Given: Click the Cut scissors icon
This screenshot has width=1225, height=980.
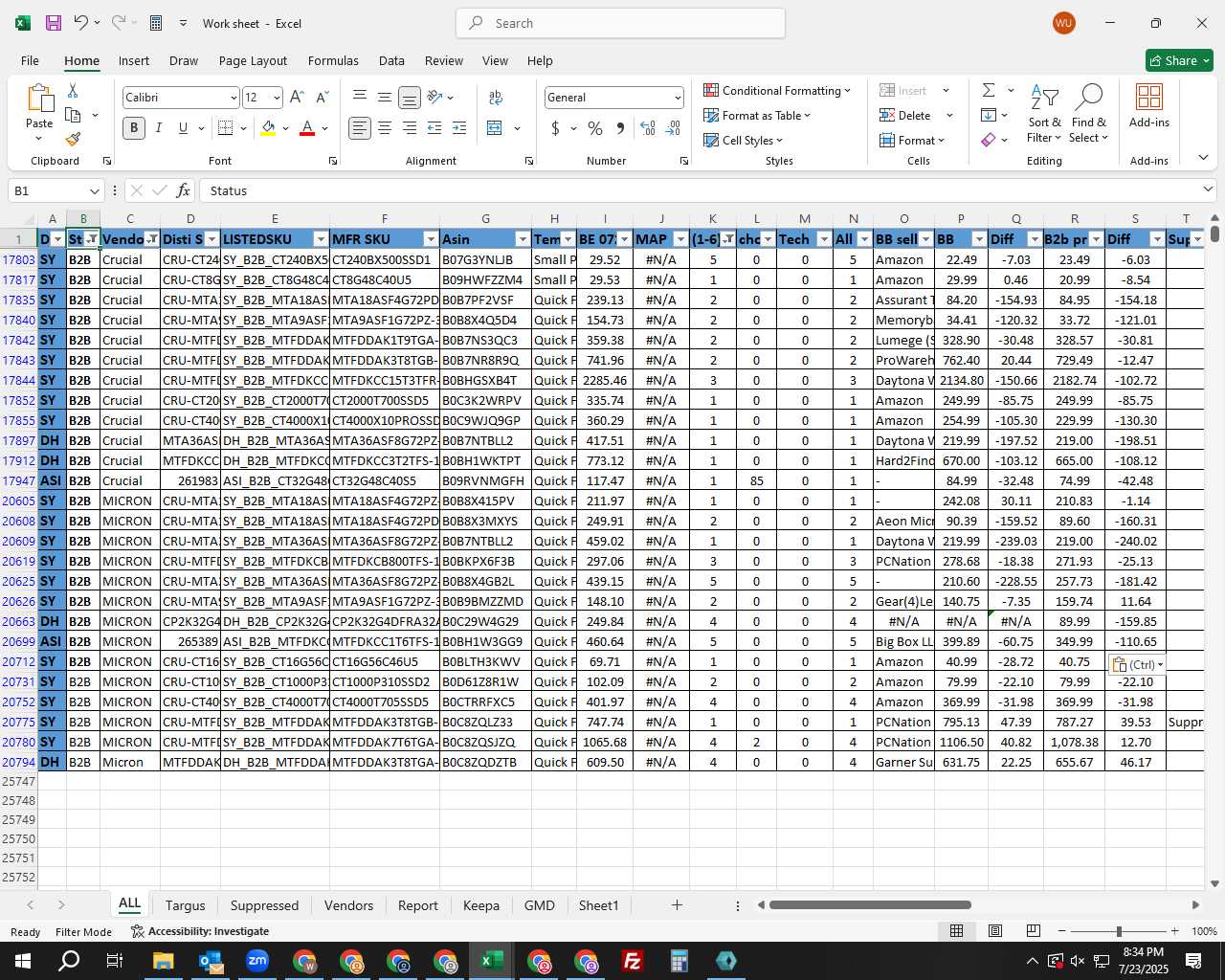Looking at the screenshot, I should pos(73,91).
